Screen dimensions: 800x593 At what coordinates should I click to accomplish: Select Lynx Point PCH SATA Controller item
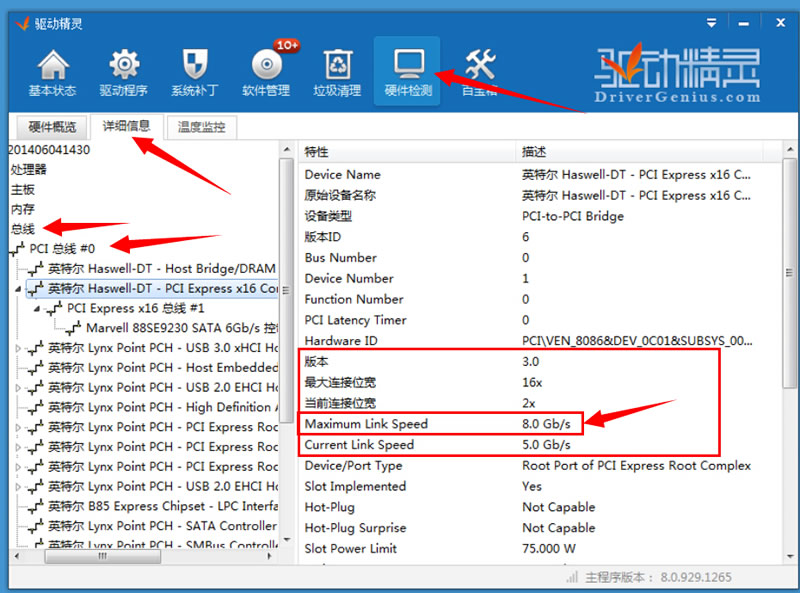point(162,526)
